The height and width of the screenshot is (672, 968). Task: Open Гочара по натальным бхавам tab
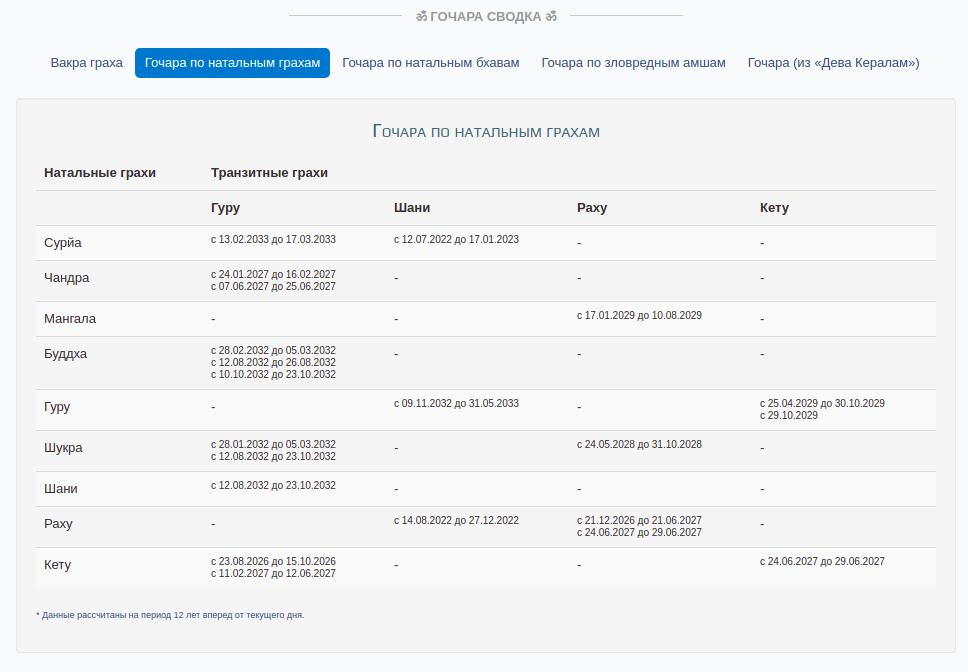[431, 63]
